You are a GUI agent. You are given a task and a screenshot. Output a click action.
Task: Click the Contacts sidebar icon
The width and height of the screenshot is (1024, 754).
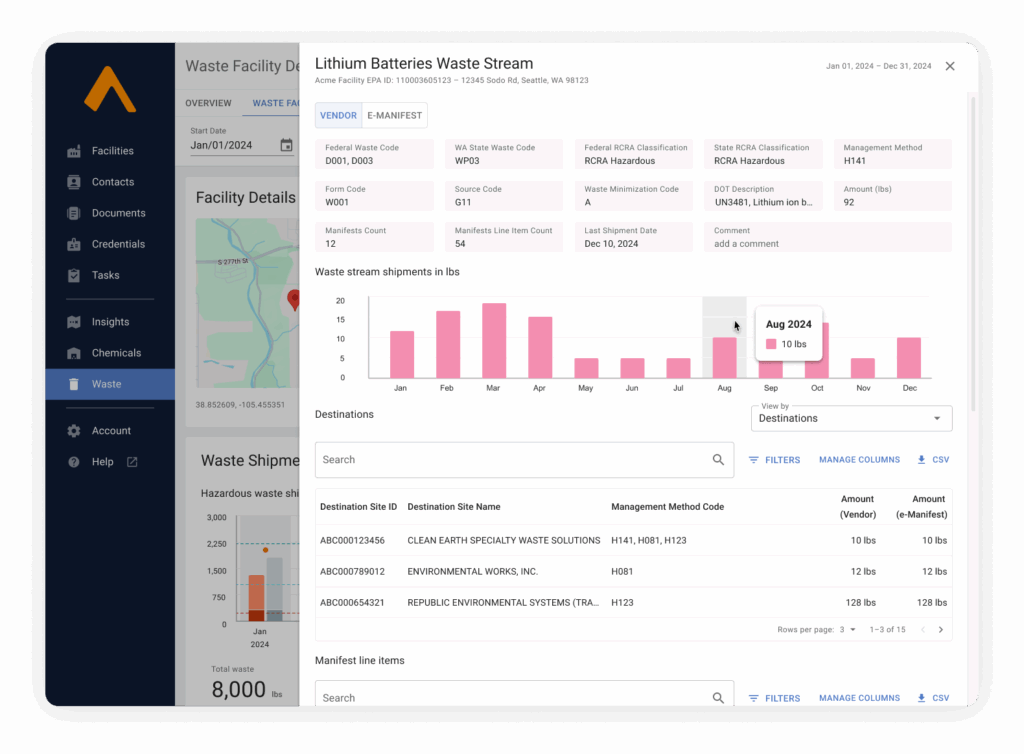pyautogui.click(x=74, y=182)
